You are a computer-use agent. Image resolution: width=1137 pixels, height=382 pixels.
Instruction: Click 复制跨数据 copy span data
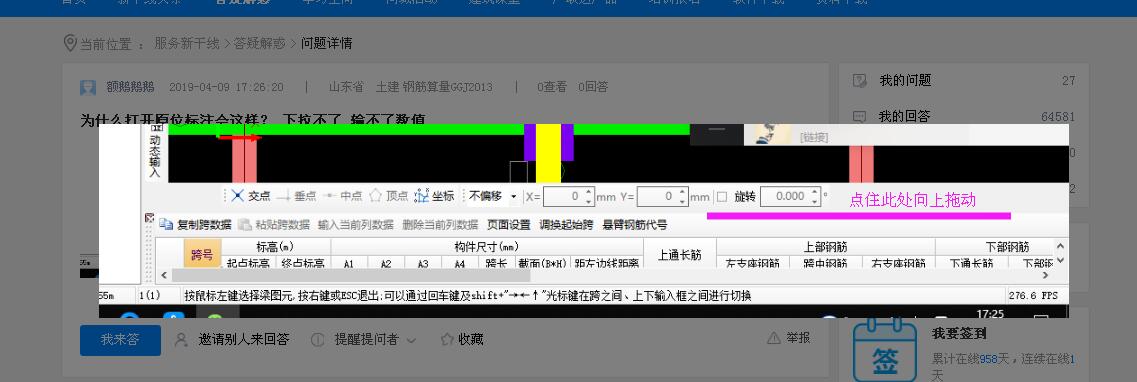(195, 225)
